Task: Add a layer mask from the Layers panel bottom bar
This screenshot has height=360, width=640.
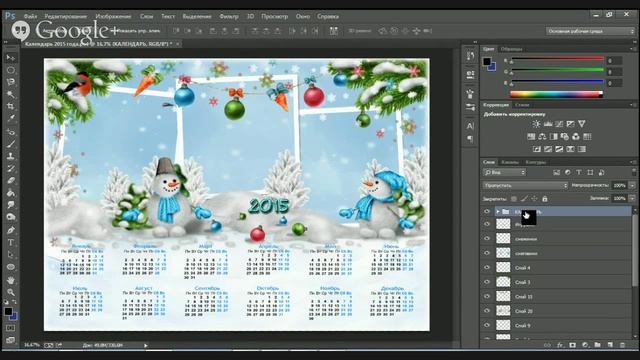Action: pos(572,345)
